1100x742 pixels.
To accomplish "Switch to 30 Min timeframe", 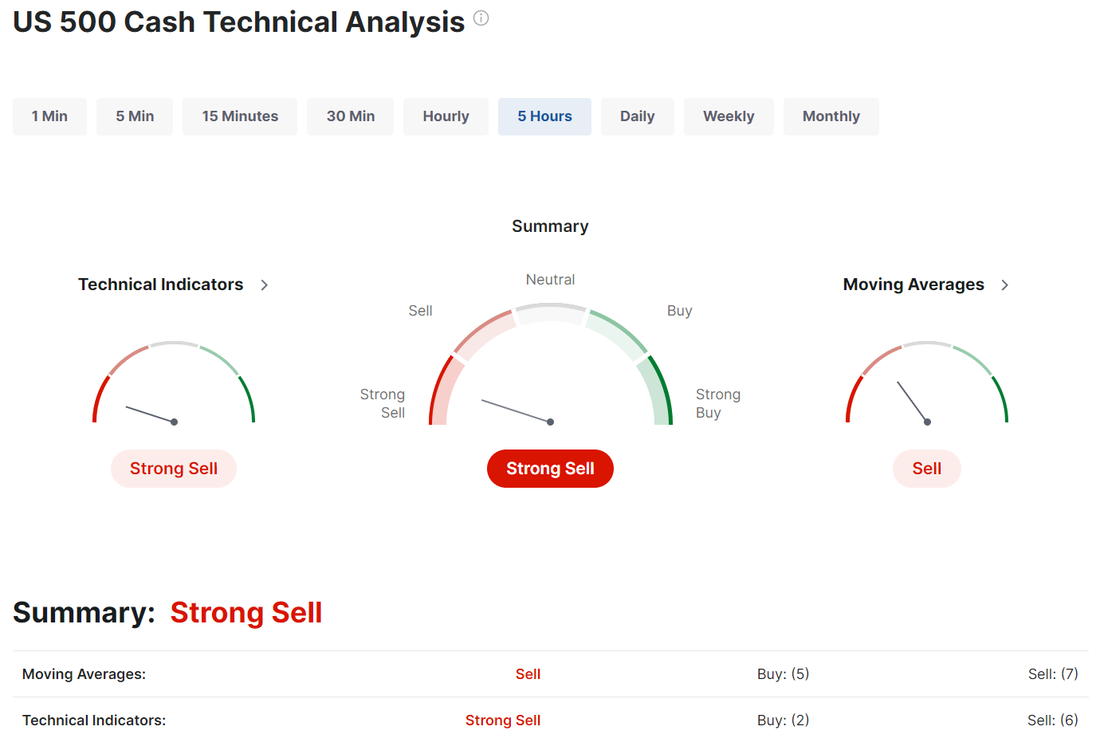I will click(351, 116).
